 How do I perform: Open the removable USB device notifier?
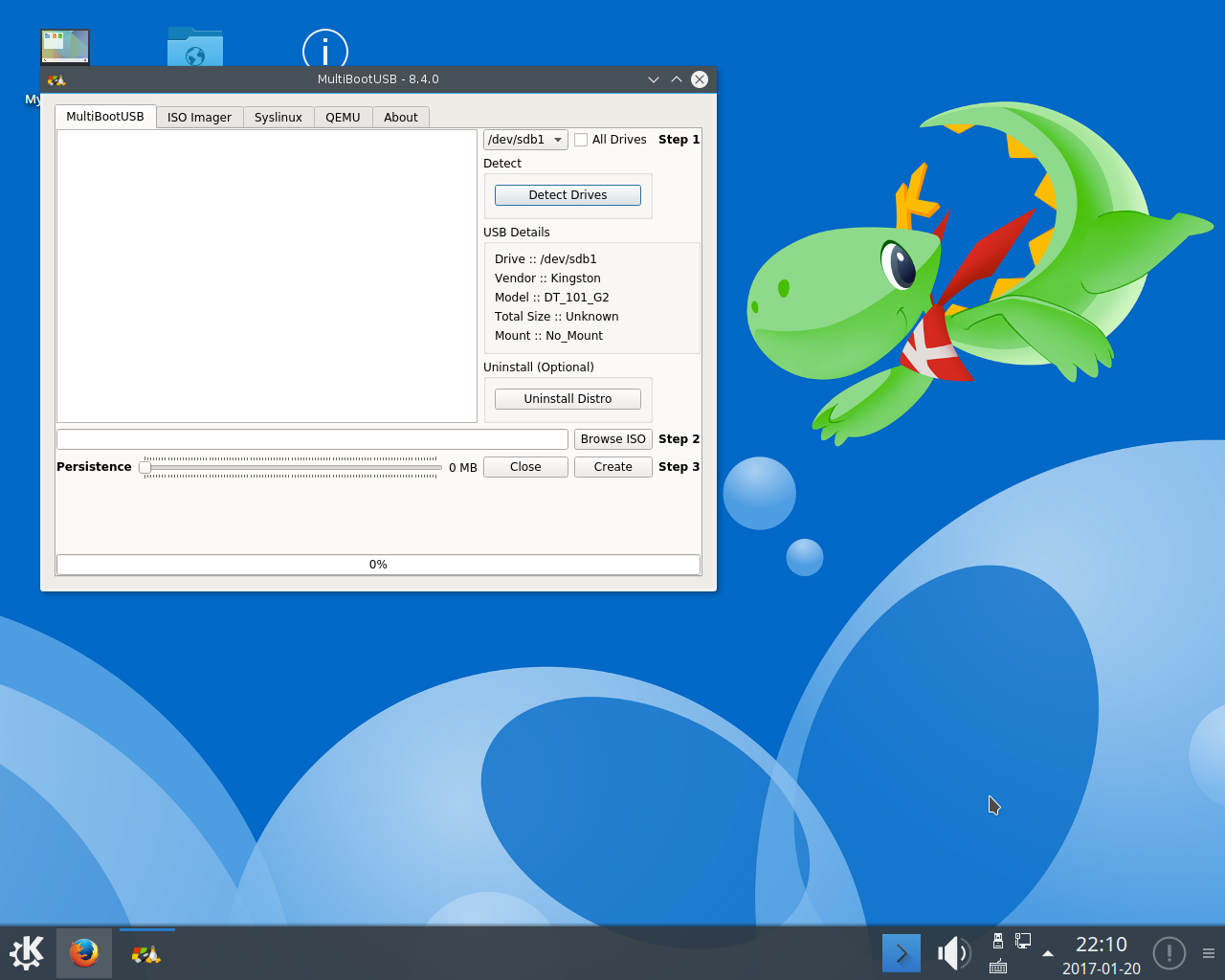click(998, 941)
